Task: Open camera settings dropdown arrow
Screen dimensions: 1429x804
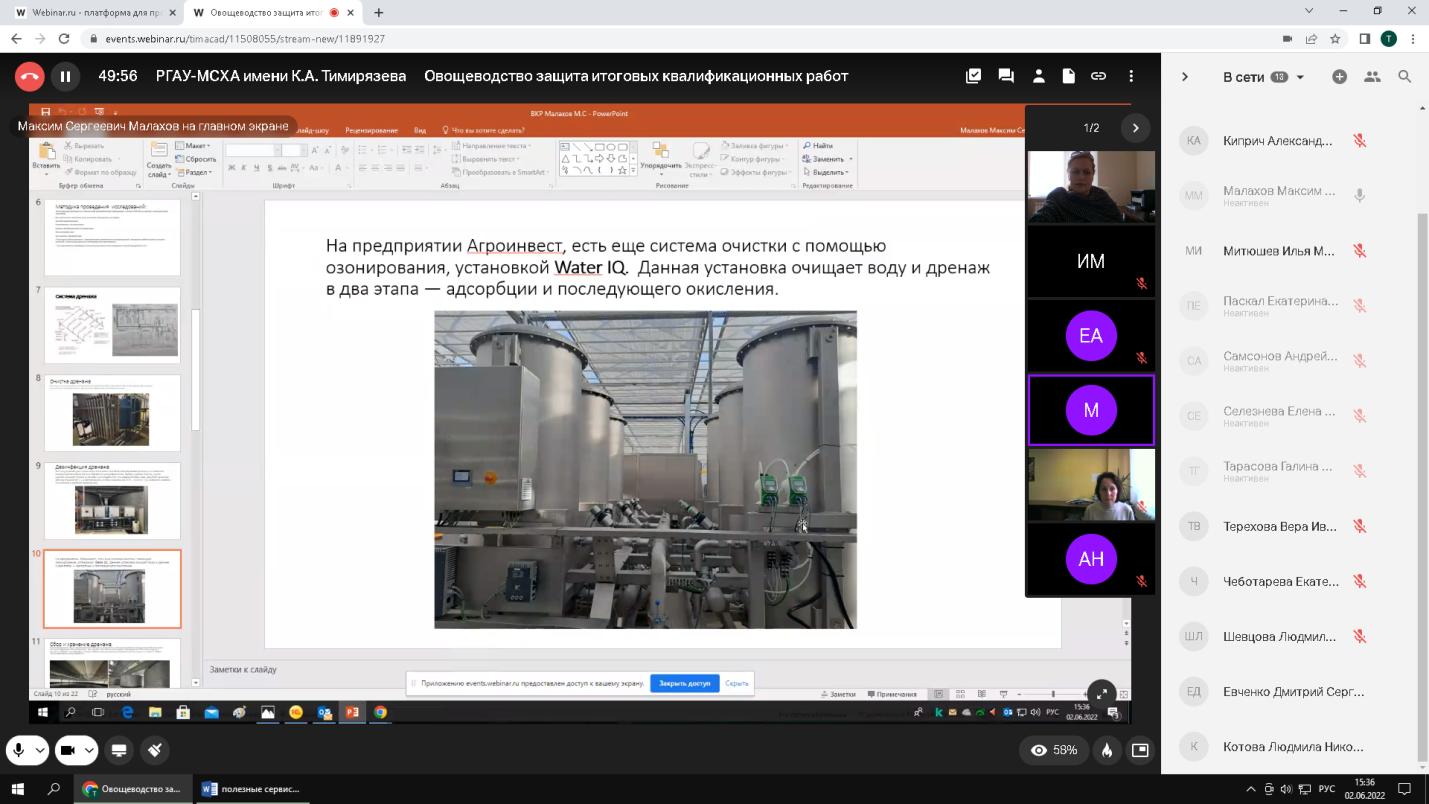Action: (x=90, y=750)
